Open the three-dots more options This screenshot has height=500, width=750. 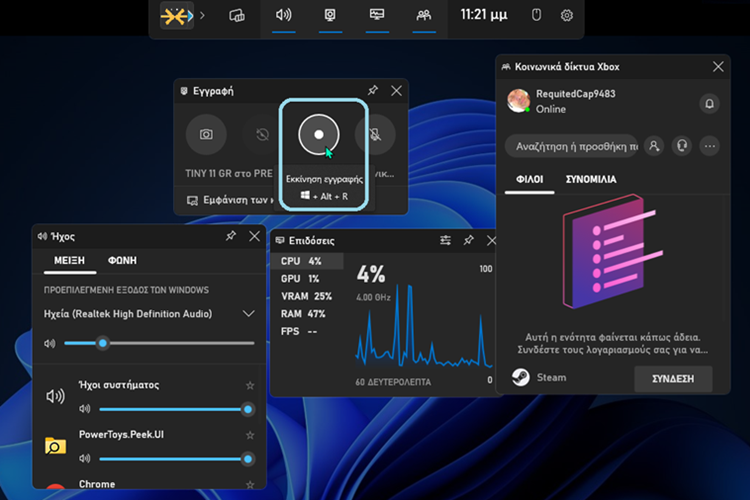709,146
